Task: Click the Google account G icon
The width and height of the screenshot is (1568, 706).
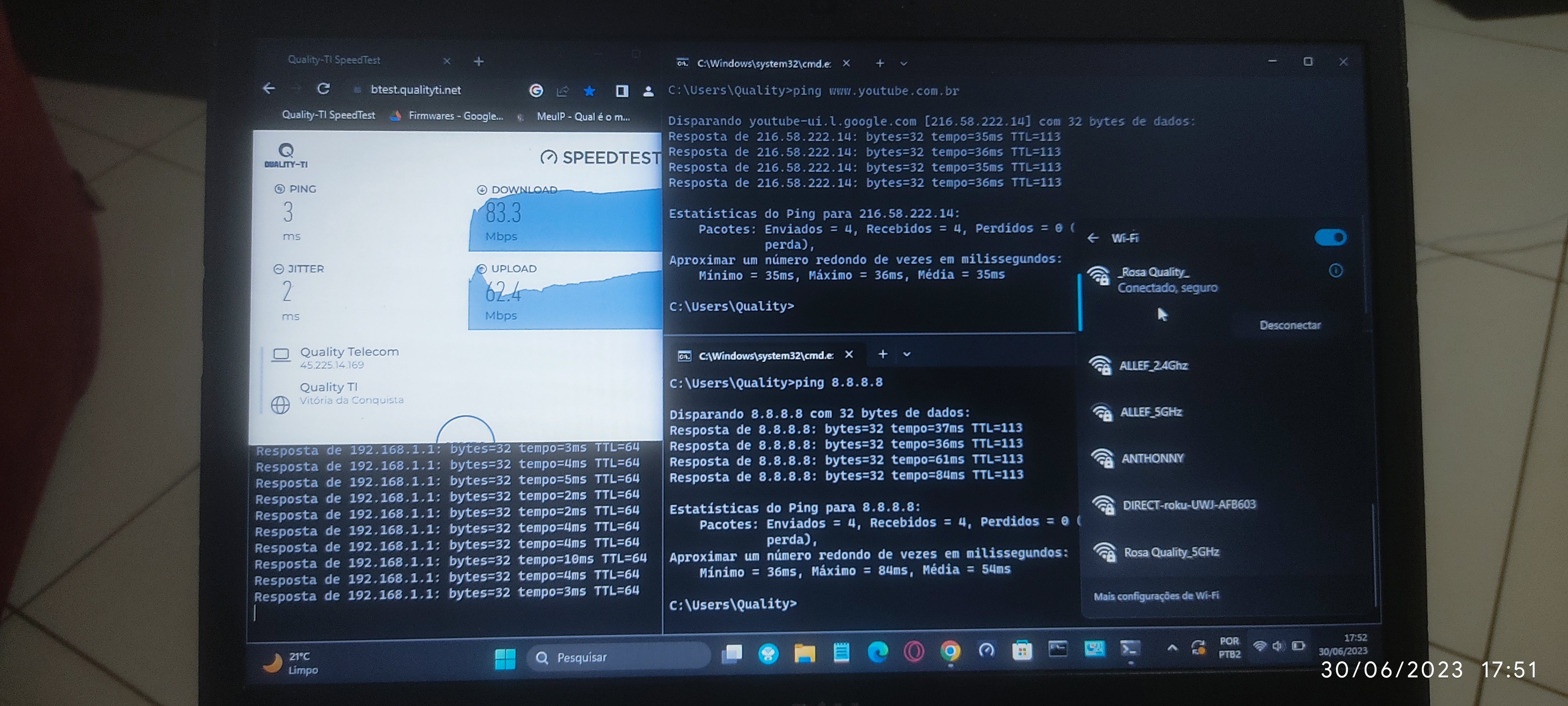Action: click(535, 91)
